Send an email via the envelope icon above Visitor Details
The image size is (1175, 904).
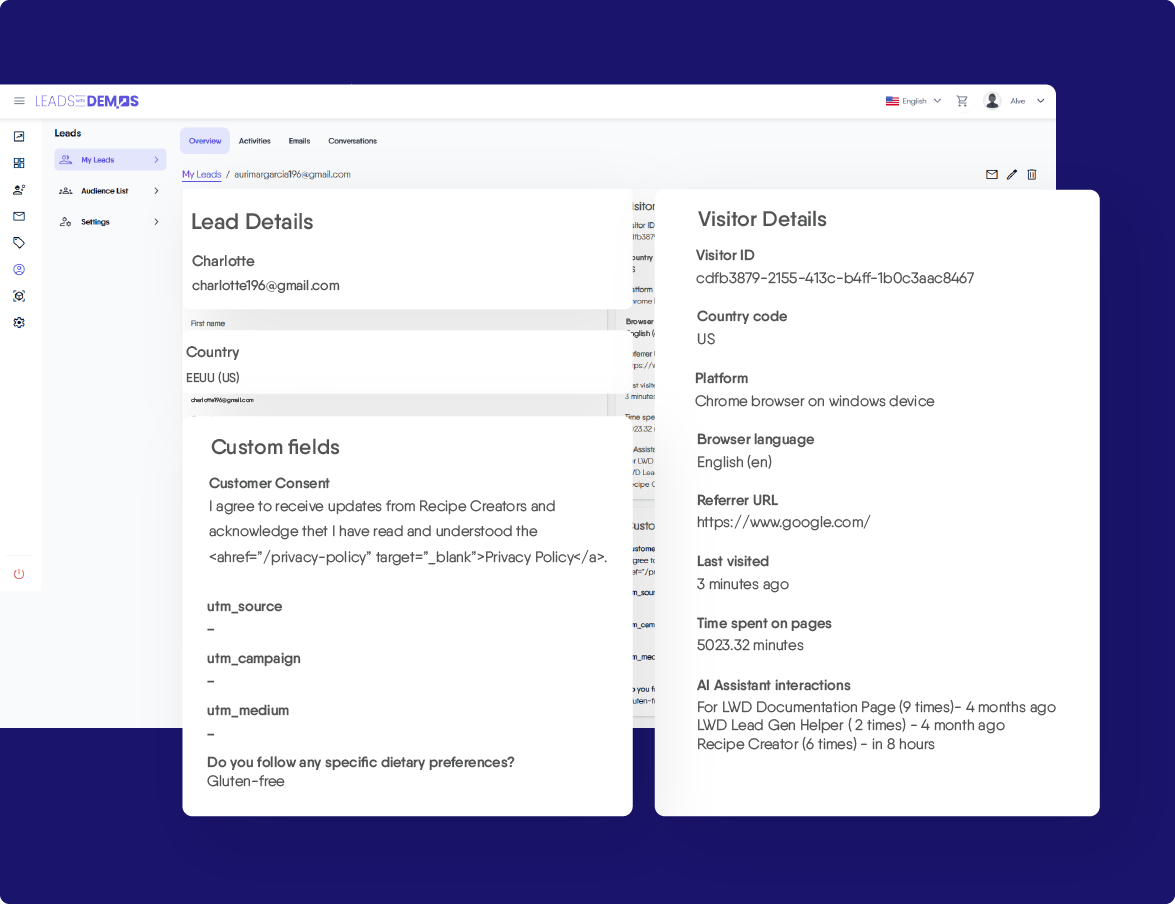coord(992,174)
